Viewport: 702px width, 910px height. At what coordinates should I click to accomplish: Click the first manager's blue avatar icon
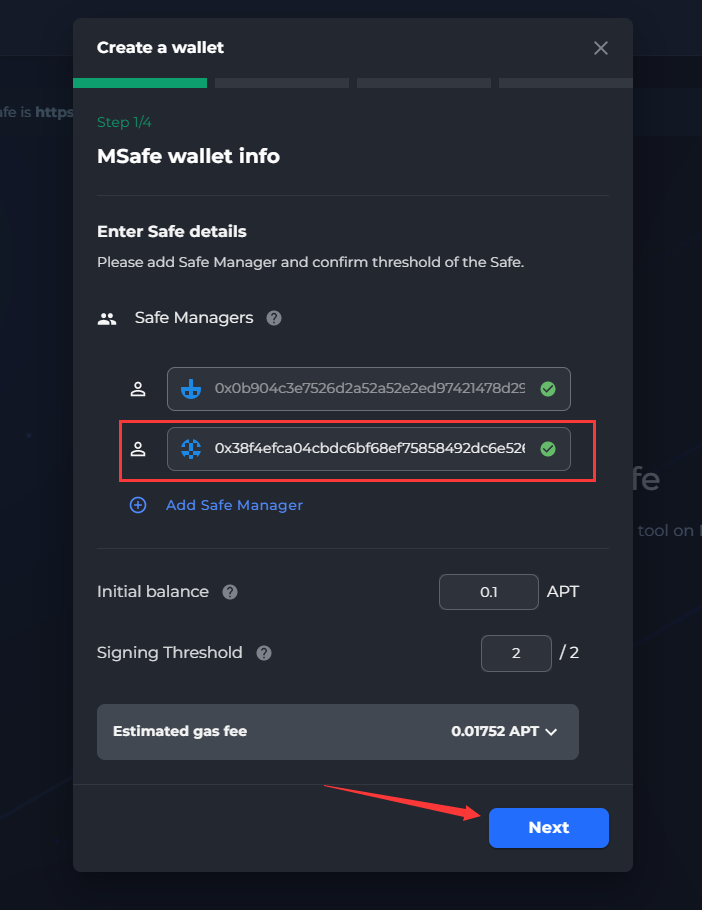[x=191, y=389]
